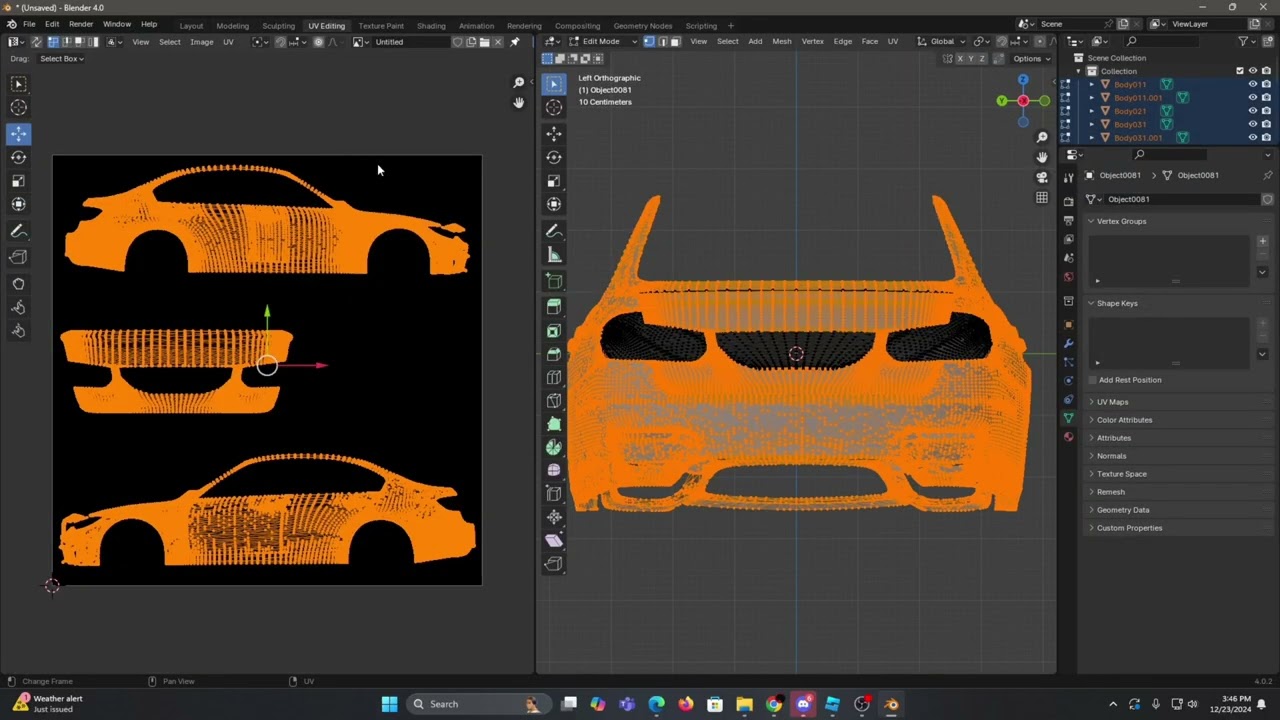Add a new vertex group with plus button
The width and height of the screenshot is (1280, 720).
tap(1262, 241)
